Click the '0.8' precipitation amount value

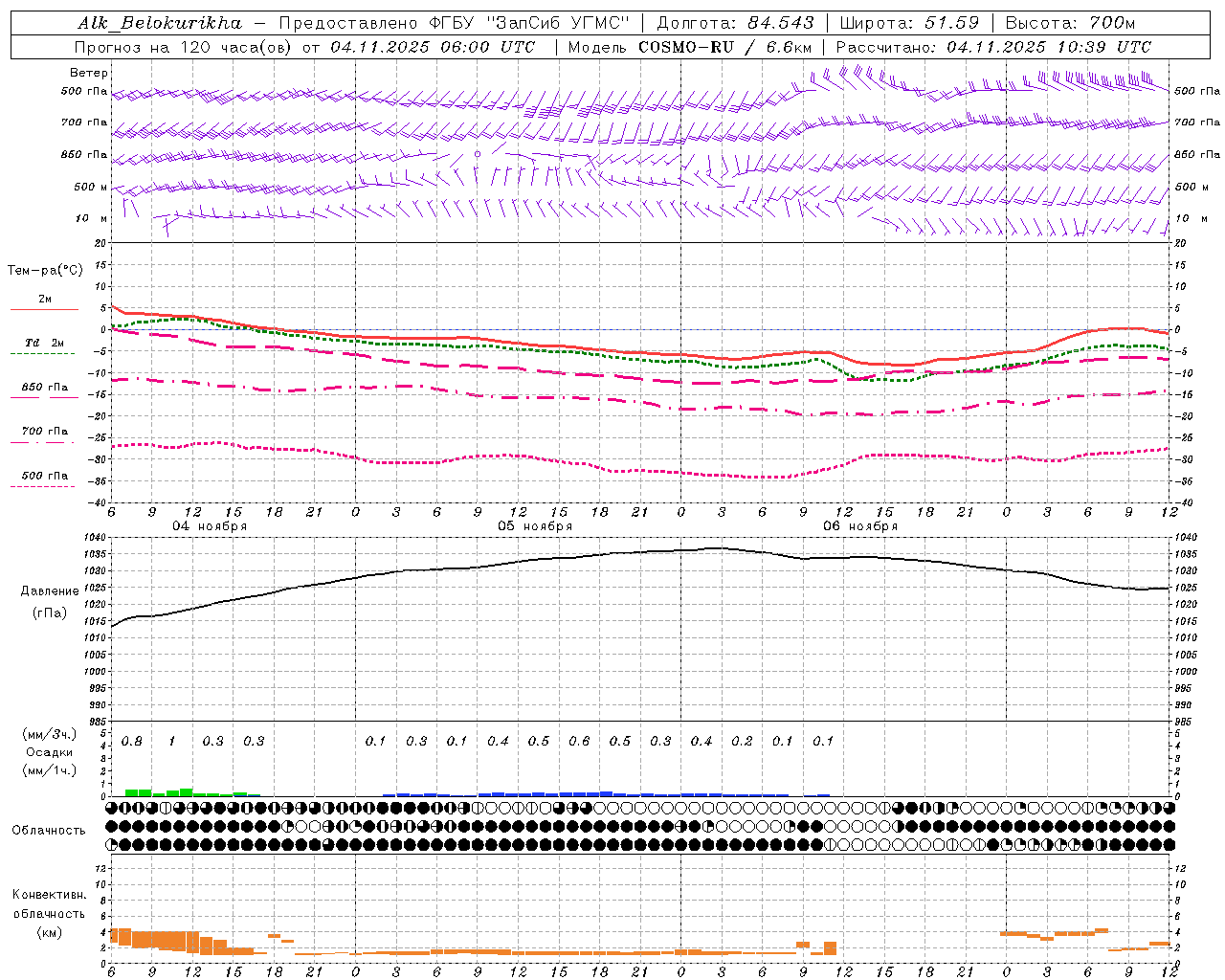point(132,742)
